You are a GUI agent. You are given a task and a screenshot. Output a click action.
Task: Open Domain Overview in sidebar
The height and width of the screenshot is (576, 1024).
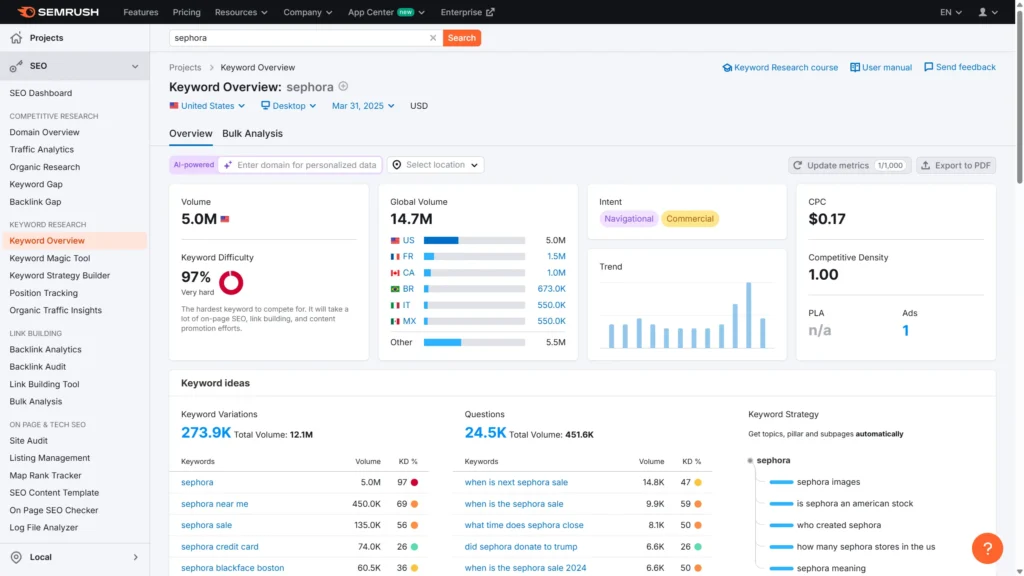click(x=44, y=132)
